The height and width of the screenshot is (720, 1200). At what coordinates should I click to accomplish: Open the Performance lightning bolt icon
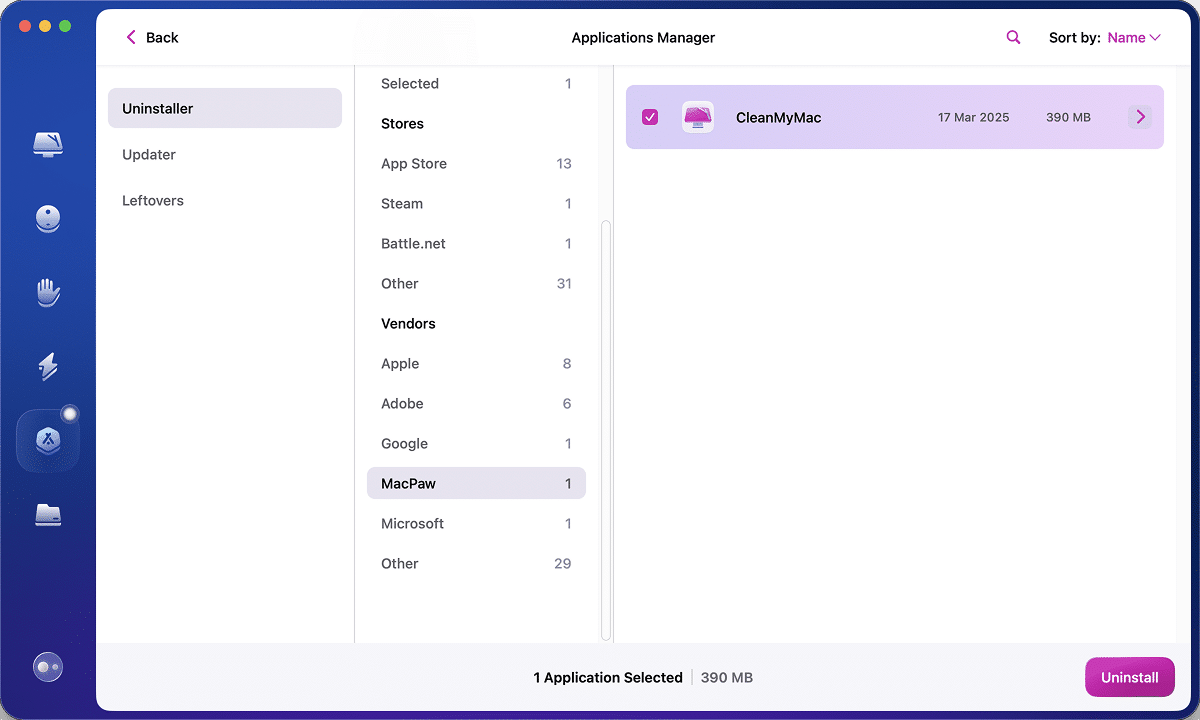48,367
